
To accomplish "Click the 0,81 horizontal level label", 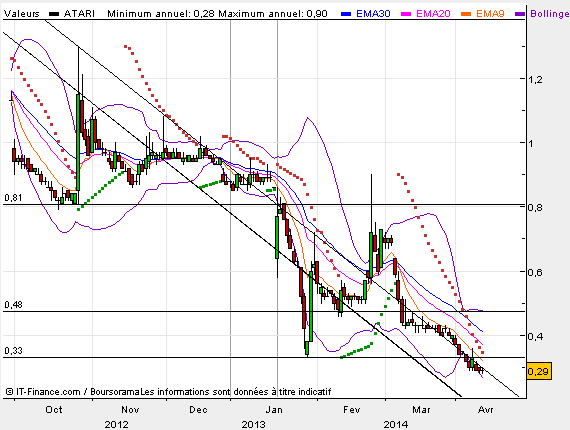I will click(13, 198).
